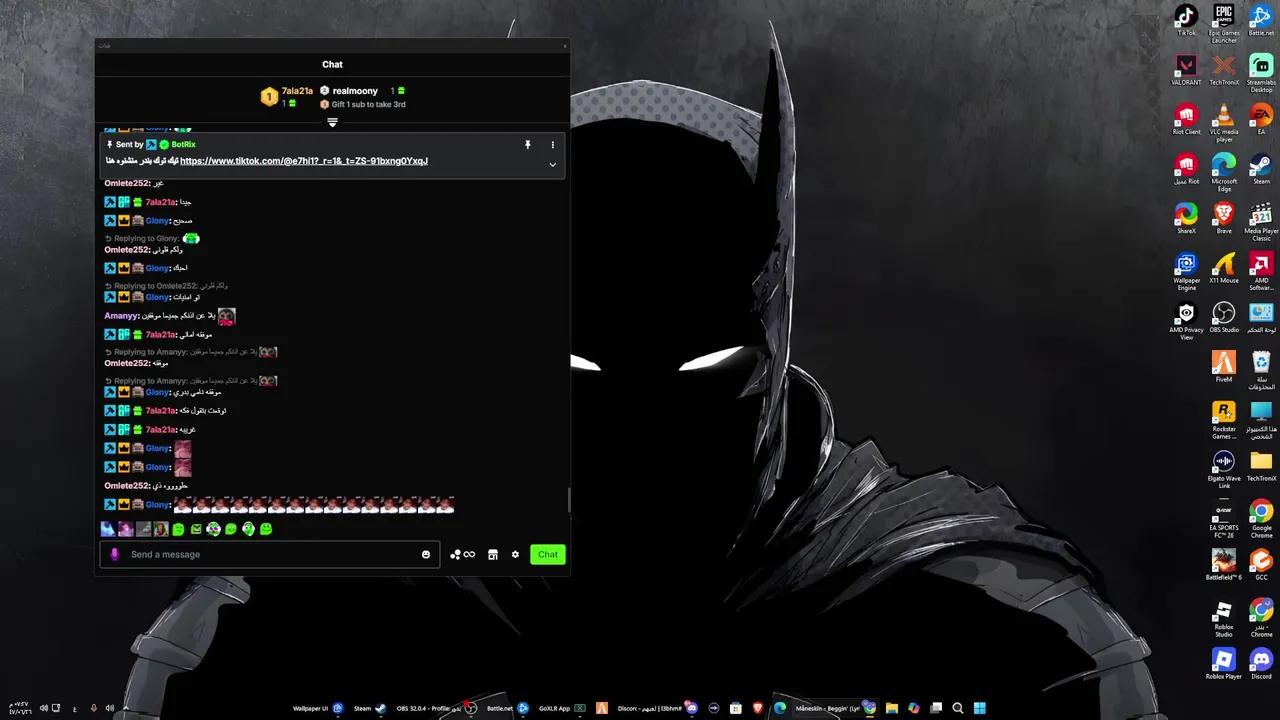
Task: Open GCC desktop shortcut
Action: click(1261, 565)
